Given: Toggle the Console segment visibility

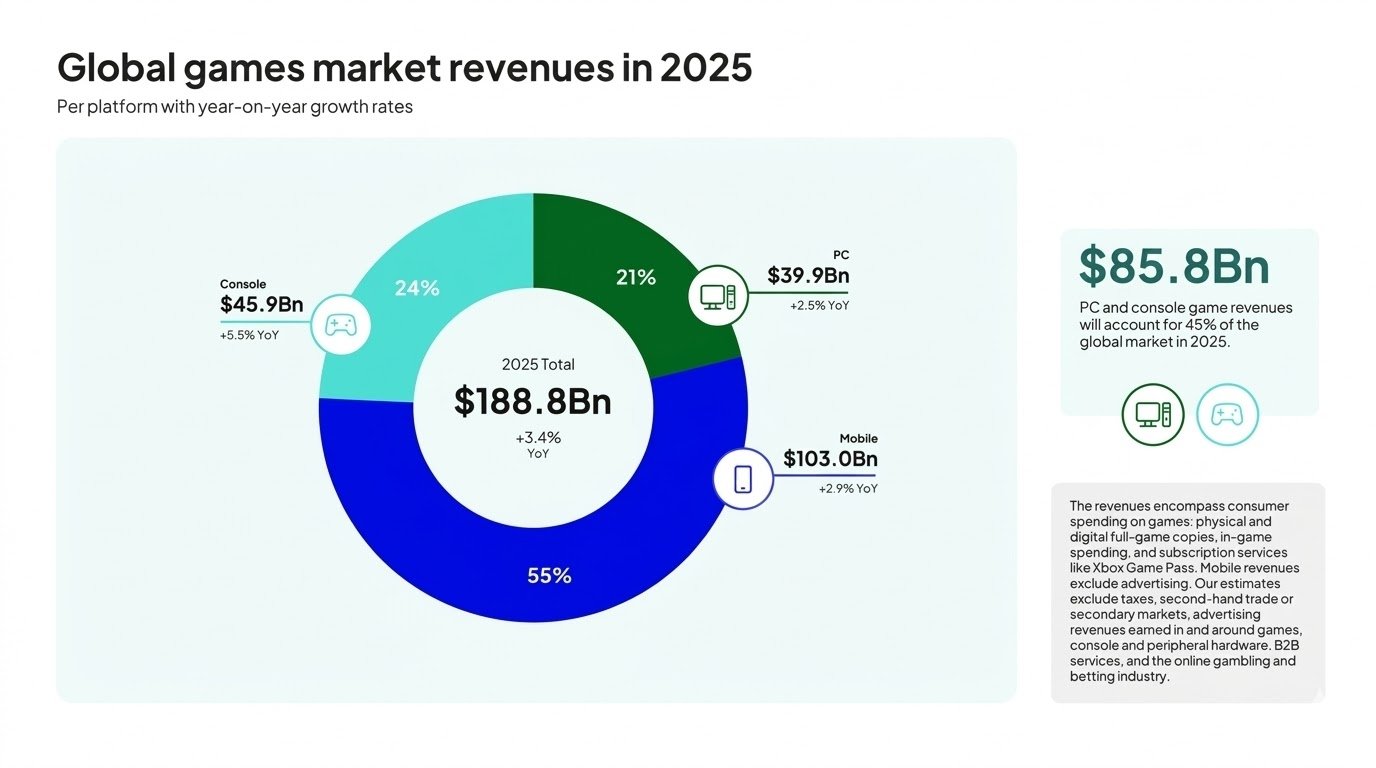Looking at the screenshot, I should tap(417, 288).
